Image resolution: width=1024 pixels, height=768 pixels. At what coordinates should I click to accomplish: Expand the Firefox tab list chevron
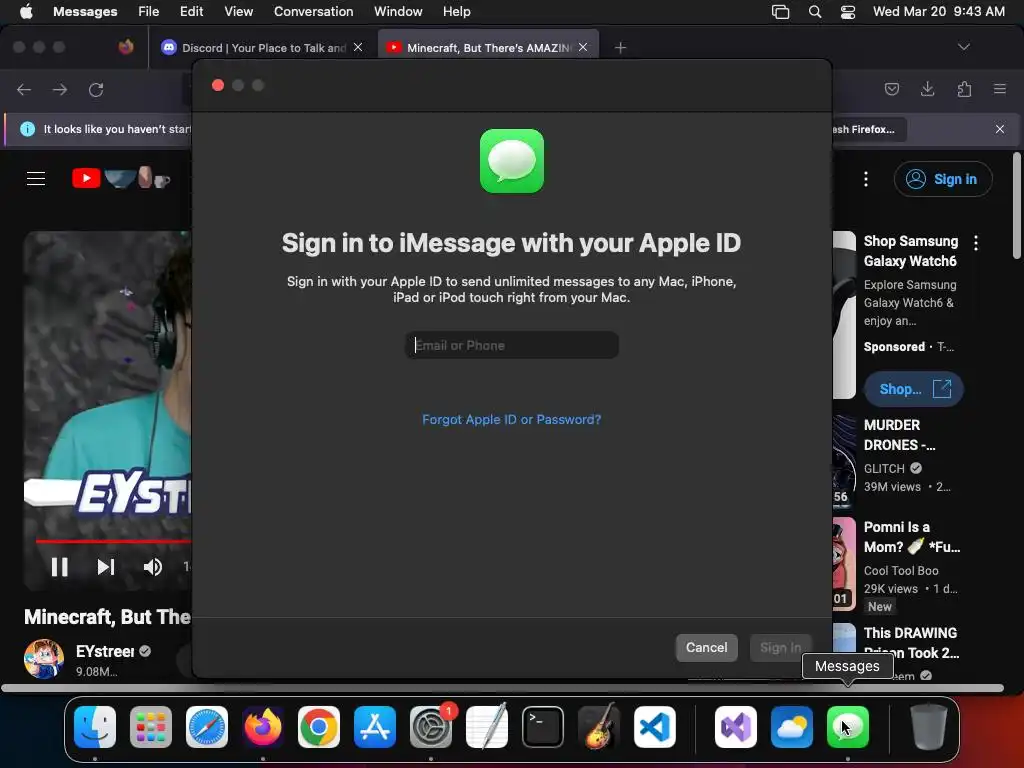point(963,47)
